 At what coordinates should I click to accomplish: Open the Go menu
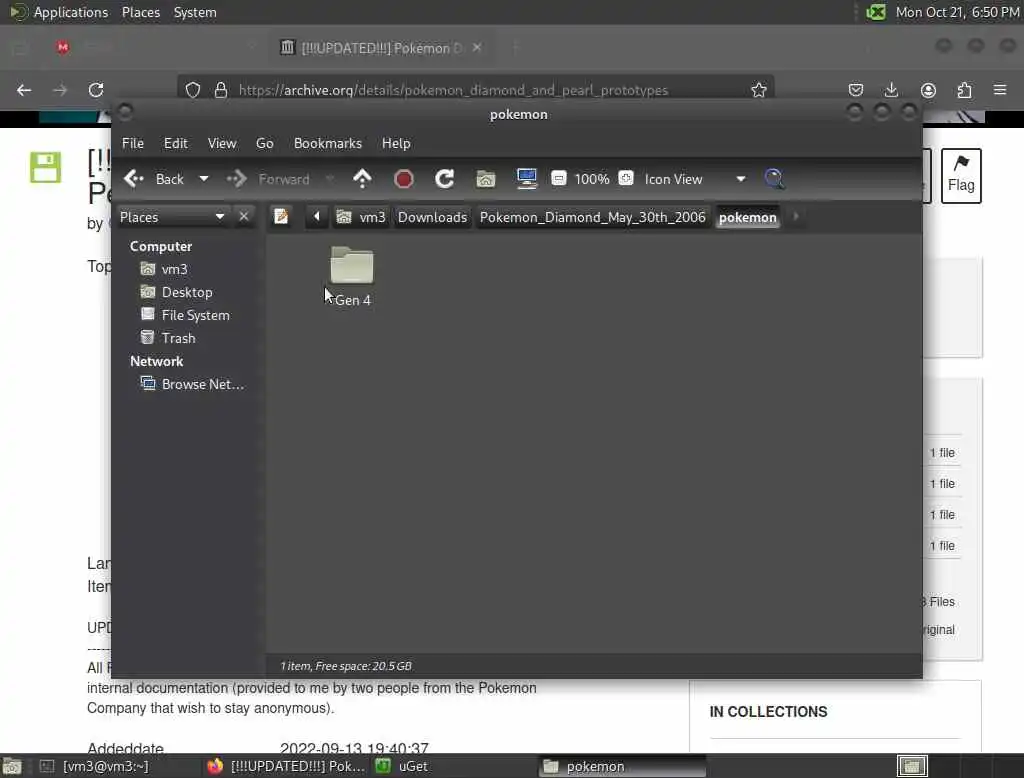tap(264, 143)
